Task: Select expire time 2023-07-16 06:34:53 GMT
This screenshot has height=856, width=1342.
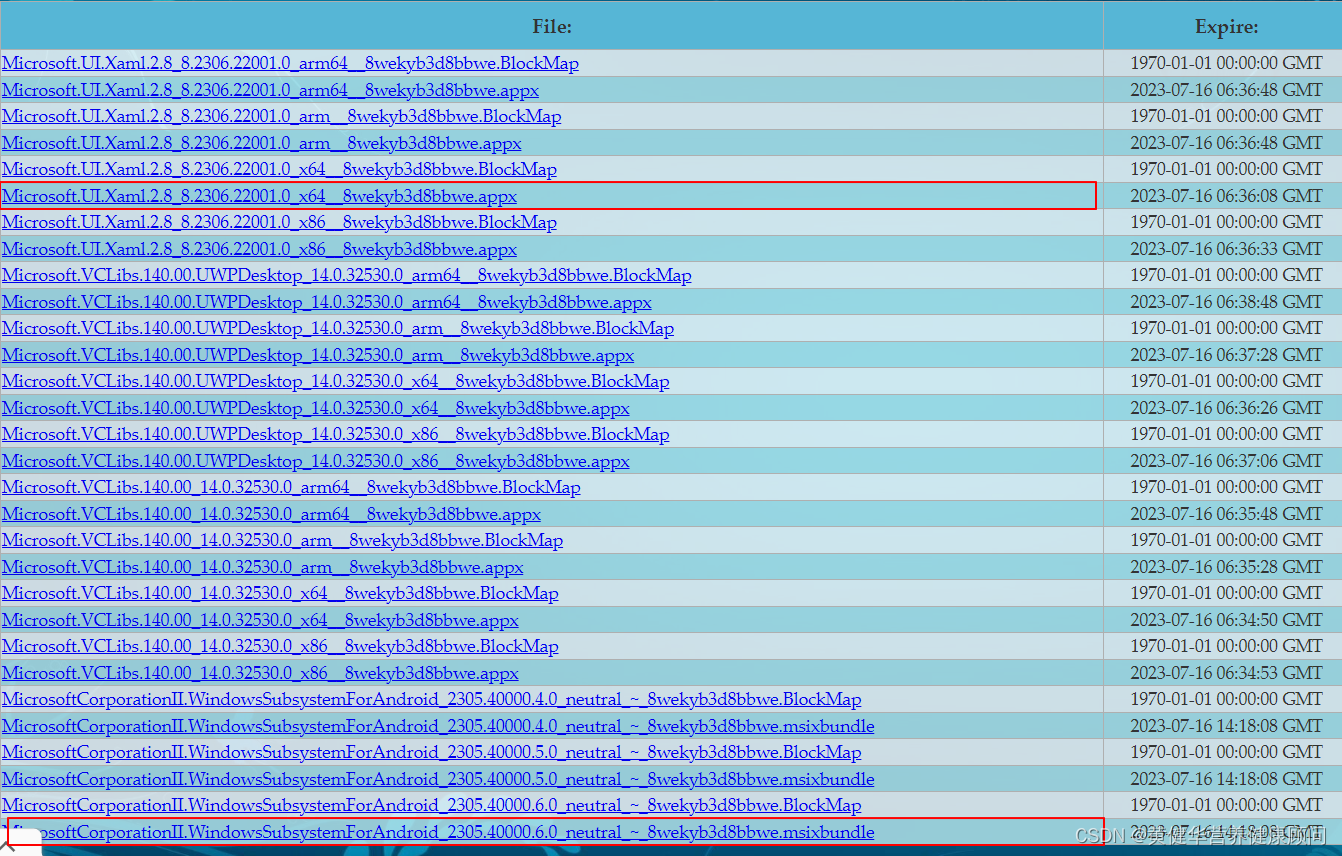Action: (1226, 673)
